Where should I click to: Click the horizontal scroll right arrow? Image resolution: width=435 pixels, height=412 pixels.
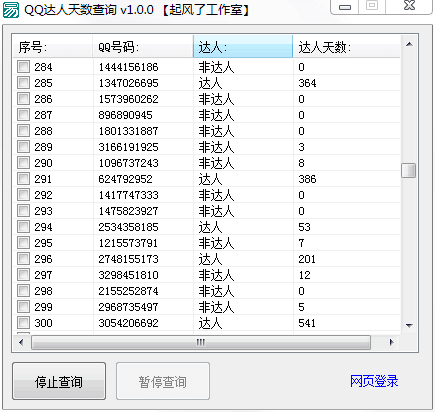point(392,342)
